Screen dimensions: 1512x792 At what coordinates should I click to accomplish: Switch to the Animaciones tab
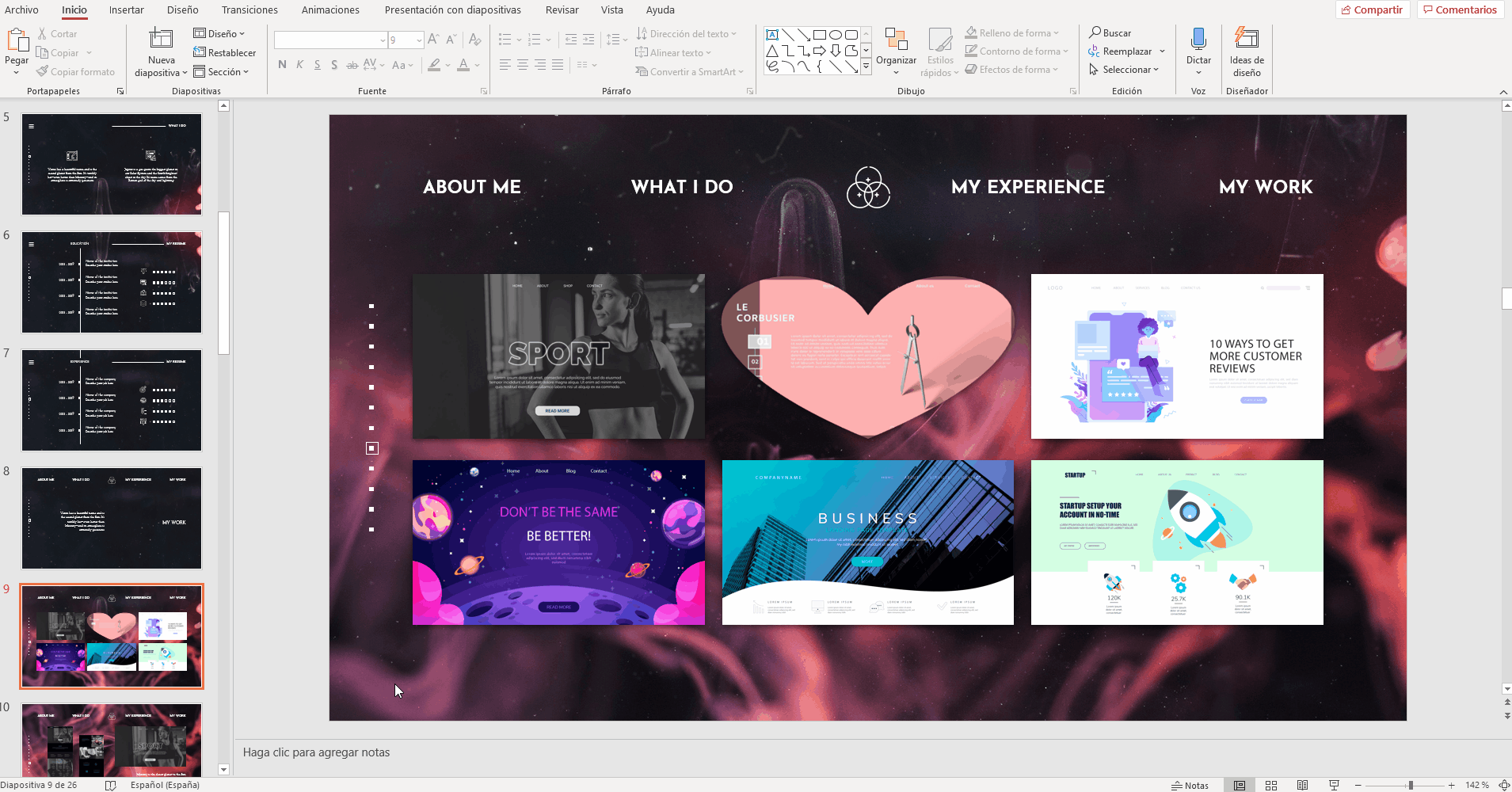(330, 10)
